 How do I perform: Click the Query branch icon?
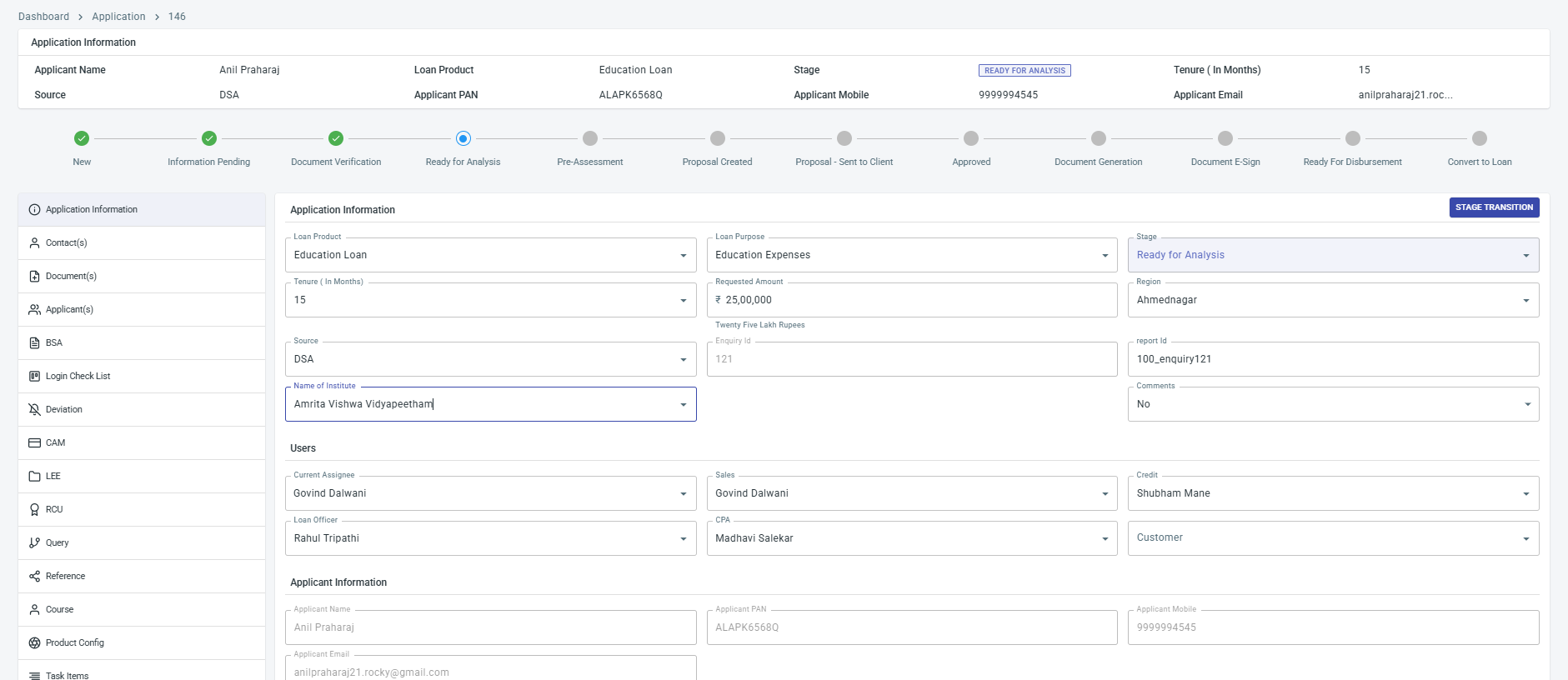click(x=34, y=542)
